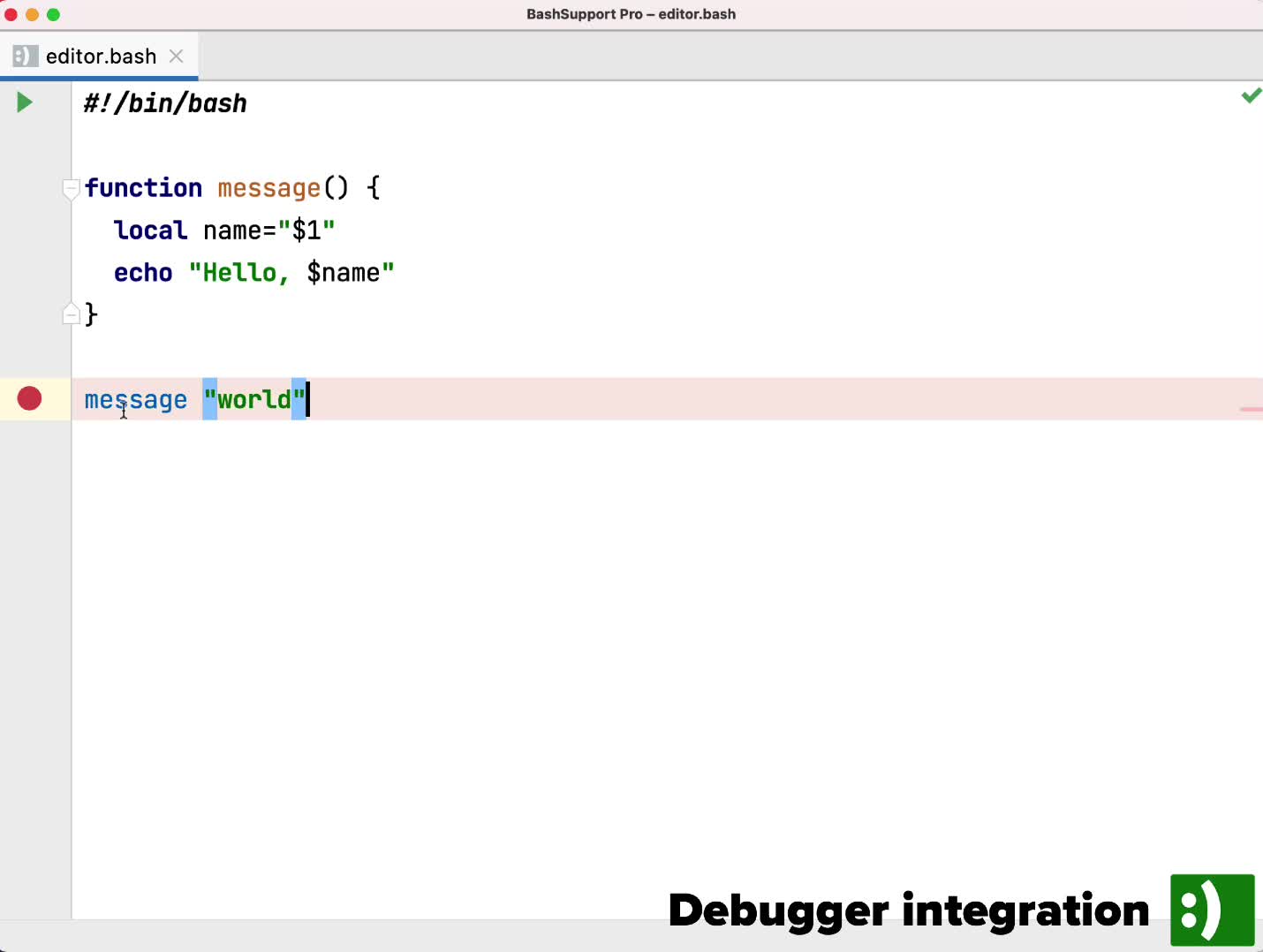Click the fold end marker beside the closing brace
Image resolution: width=1263 pixels, height=952 pixels.
tap(71, 314)
